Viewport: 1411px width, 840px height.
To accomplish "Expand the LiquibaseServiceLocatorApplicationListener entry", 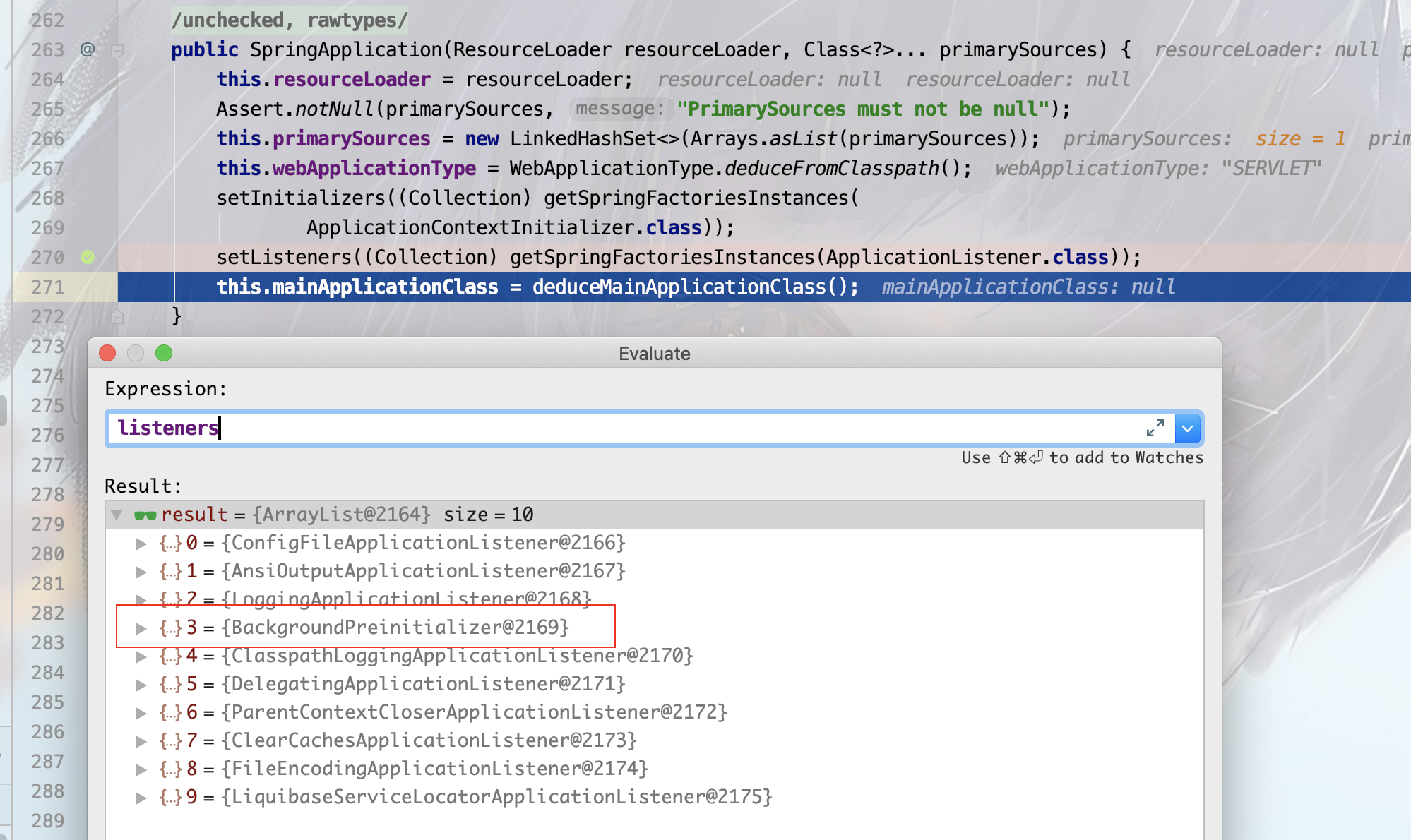I will tap(141, 798).
